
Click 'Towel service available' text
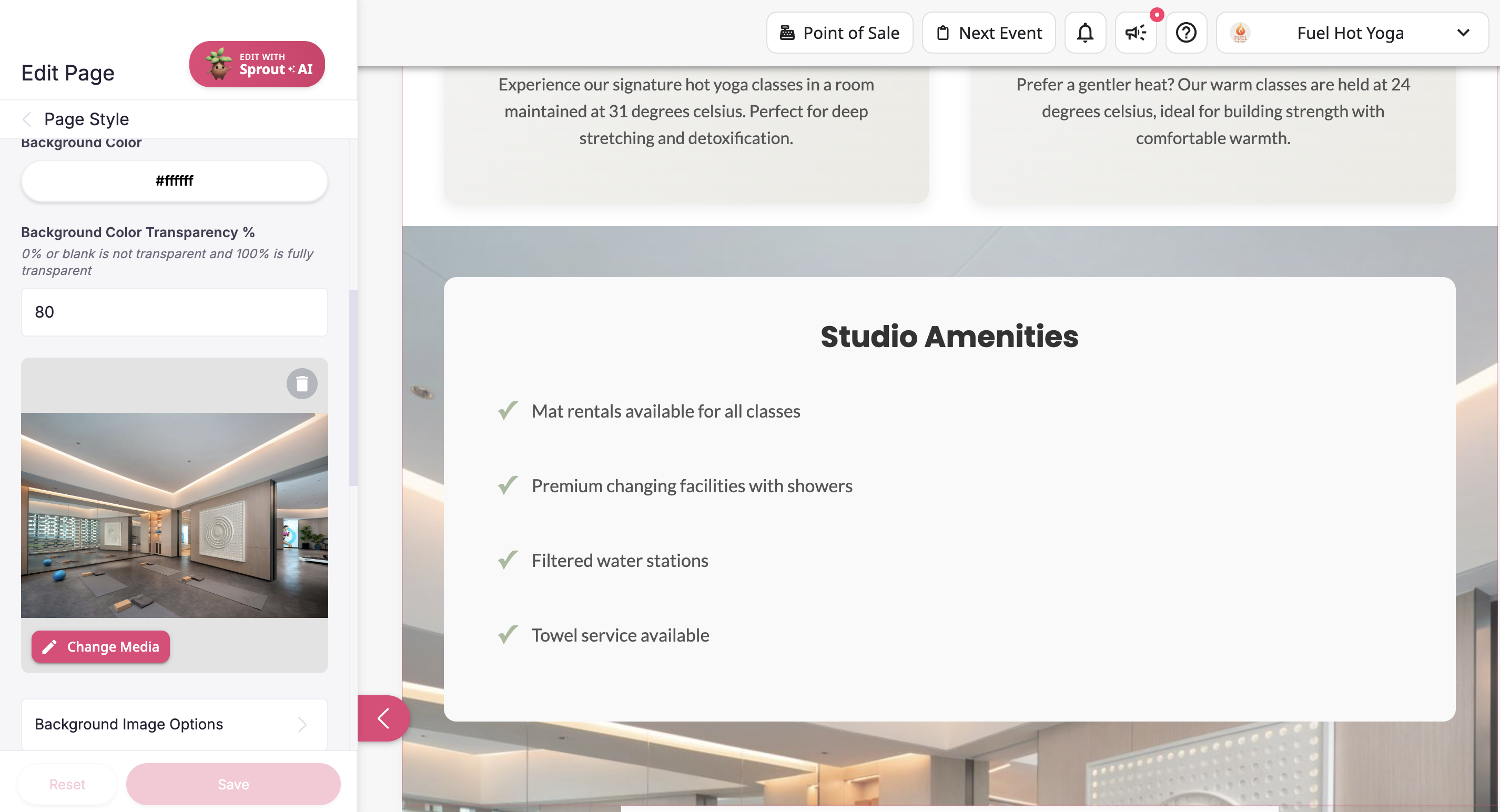coord(620,634)
